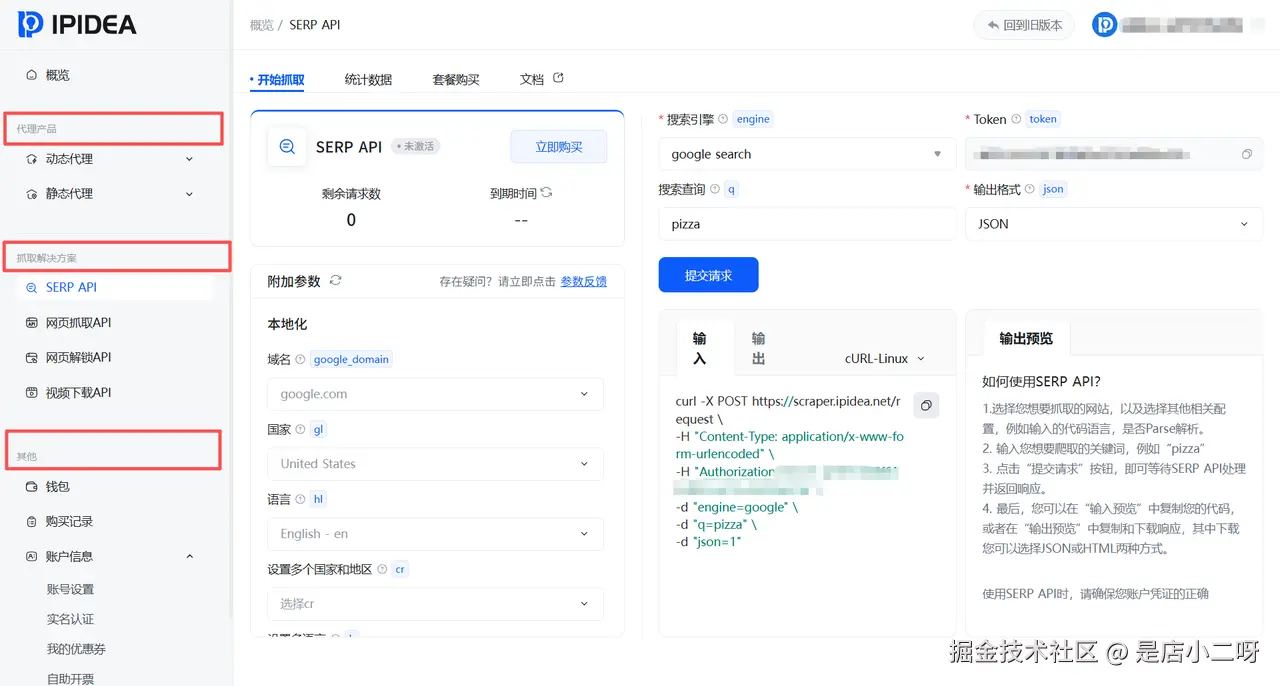This screenshot has width=1280, height=686.
Task: Open the google search engine dropdown
Action: click(807, 154)
